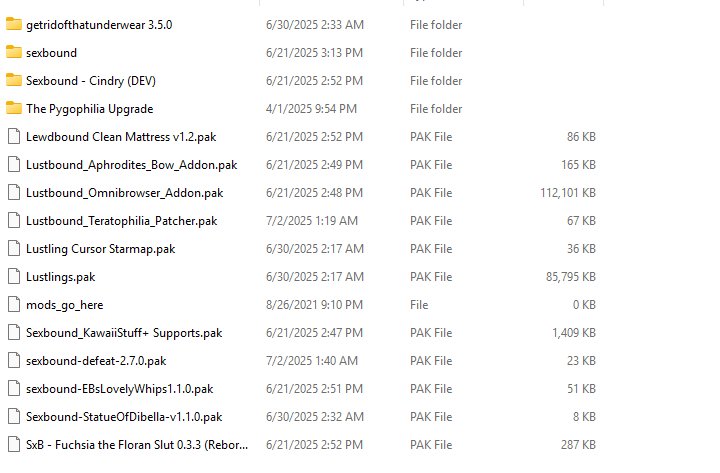Click the 6/30/2025 2:32 AM date cell
Viewport: 720px width, 473px height.
tap(315, 417)
